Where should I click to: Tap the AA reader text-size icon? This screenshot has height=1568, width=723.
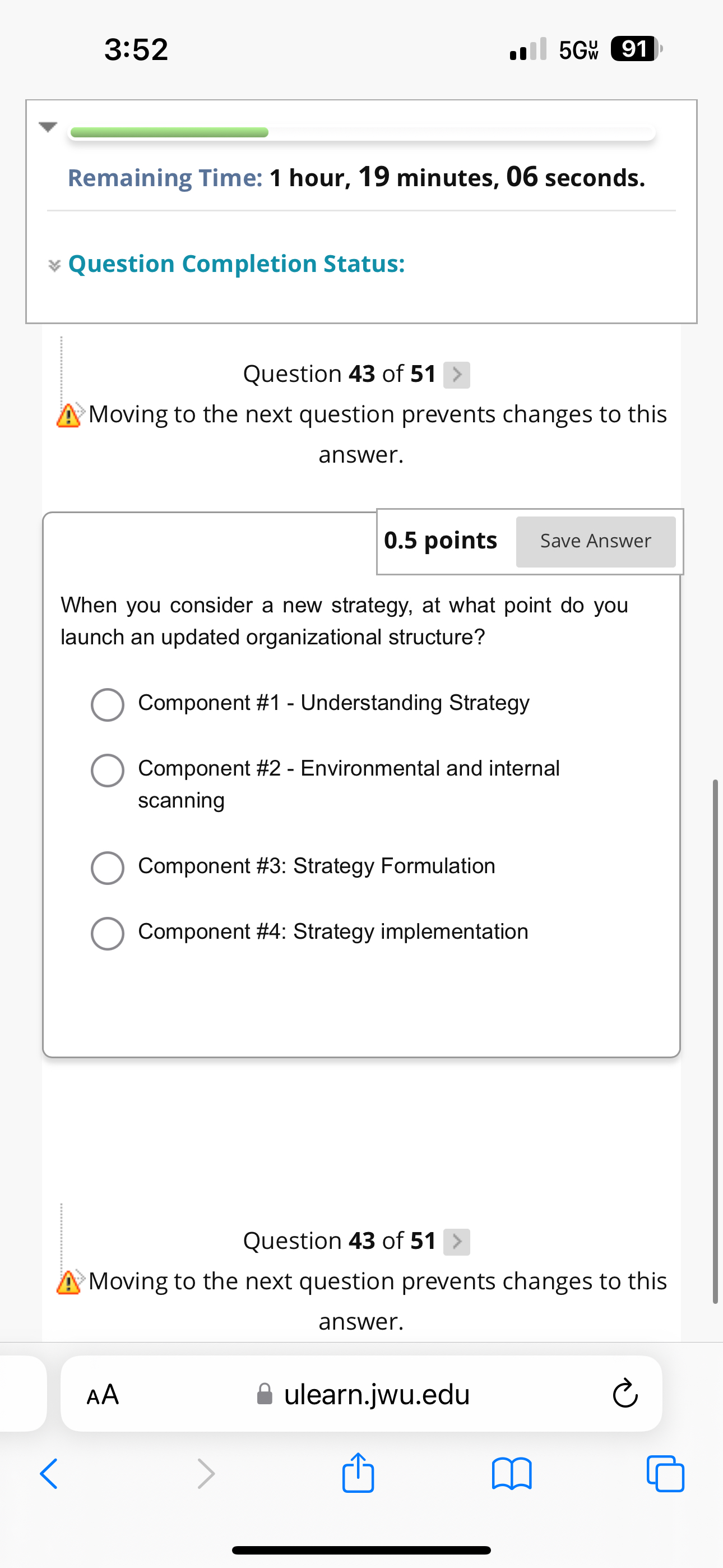[x=103, y=1395]
